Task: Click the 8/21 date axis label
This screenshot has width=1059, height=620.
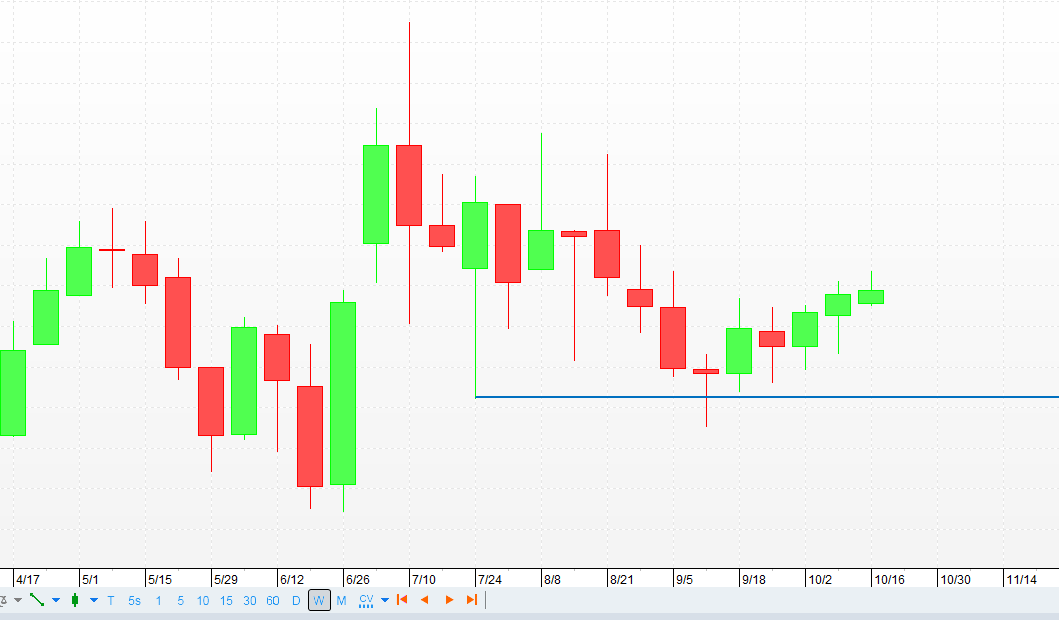Action: [x=621, y=579]
